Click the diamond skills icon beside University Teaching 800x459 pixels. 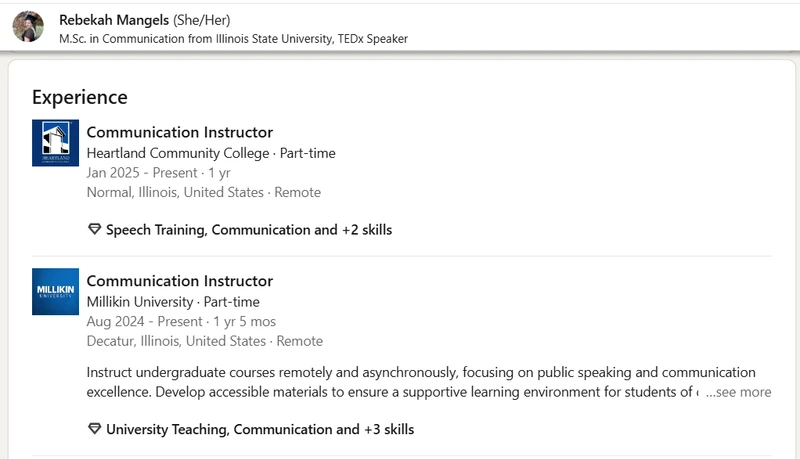[x=94, y=428]
